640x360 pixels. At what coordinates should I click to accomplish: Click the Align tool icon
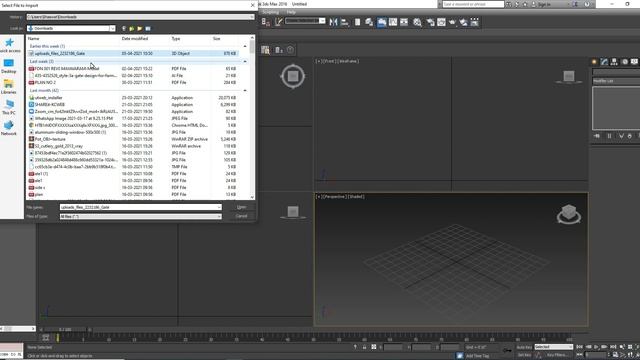tap(345, 22)
